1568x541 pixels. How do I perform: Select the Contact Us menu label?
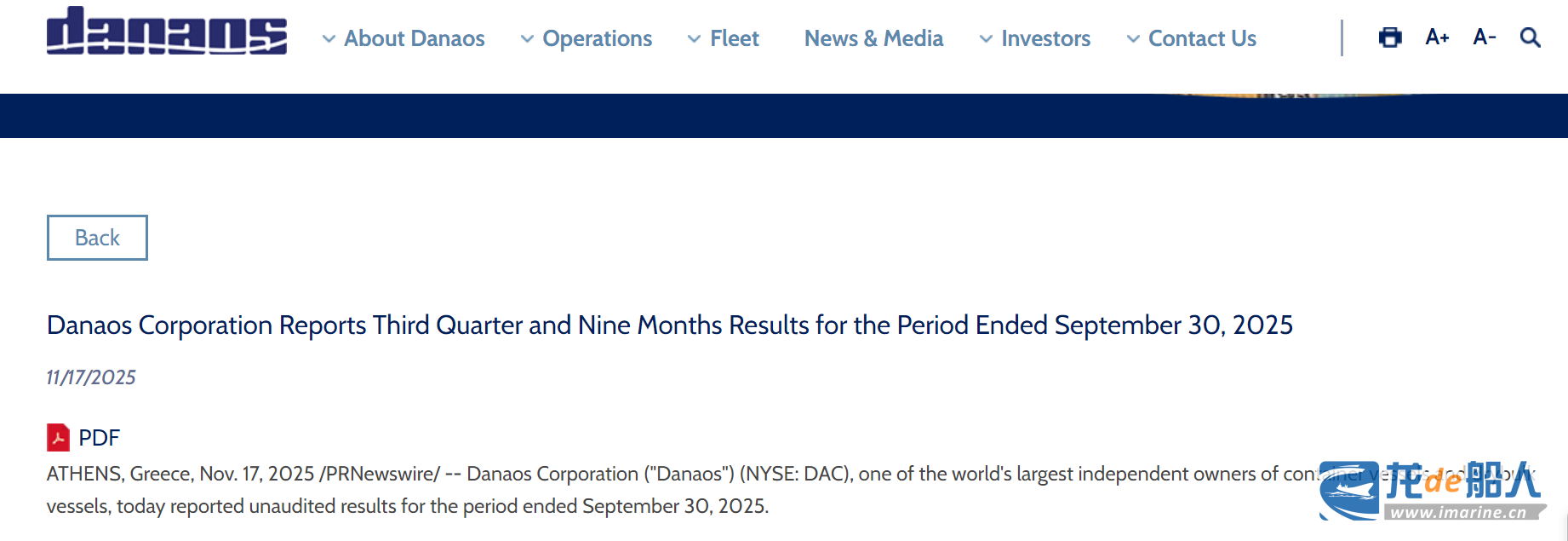click(x=1202, y=38)
